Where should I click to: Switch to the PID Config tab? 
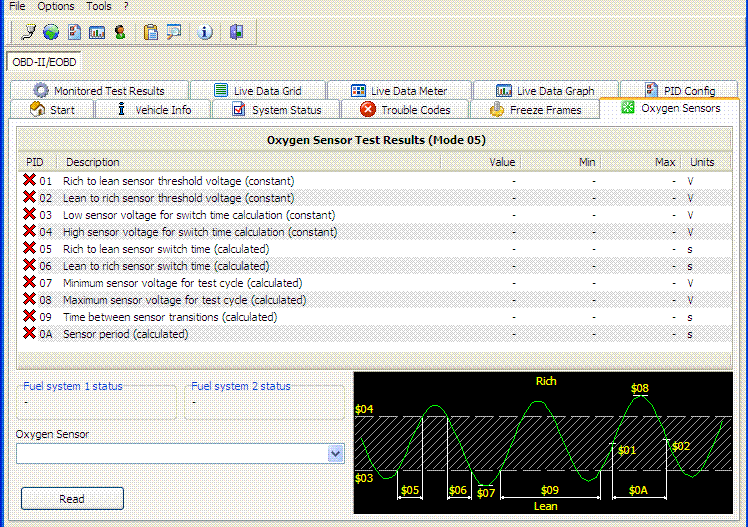pyautogui.click(x=679, y=90)
